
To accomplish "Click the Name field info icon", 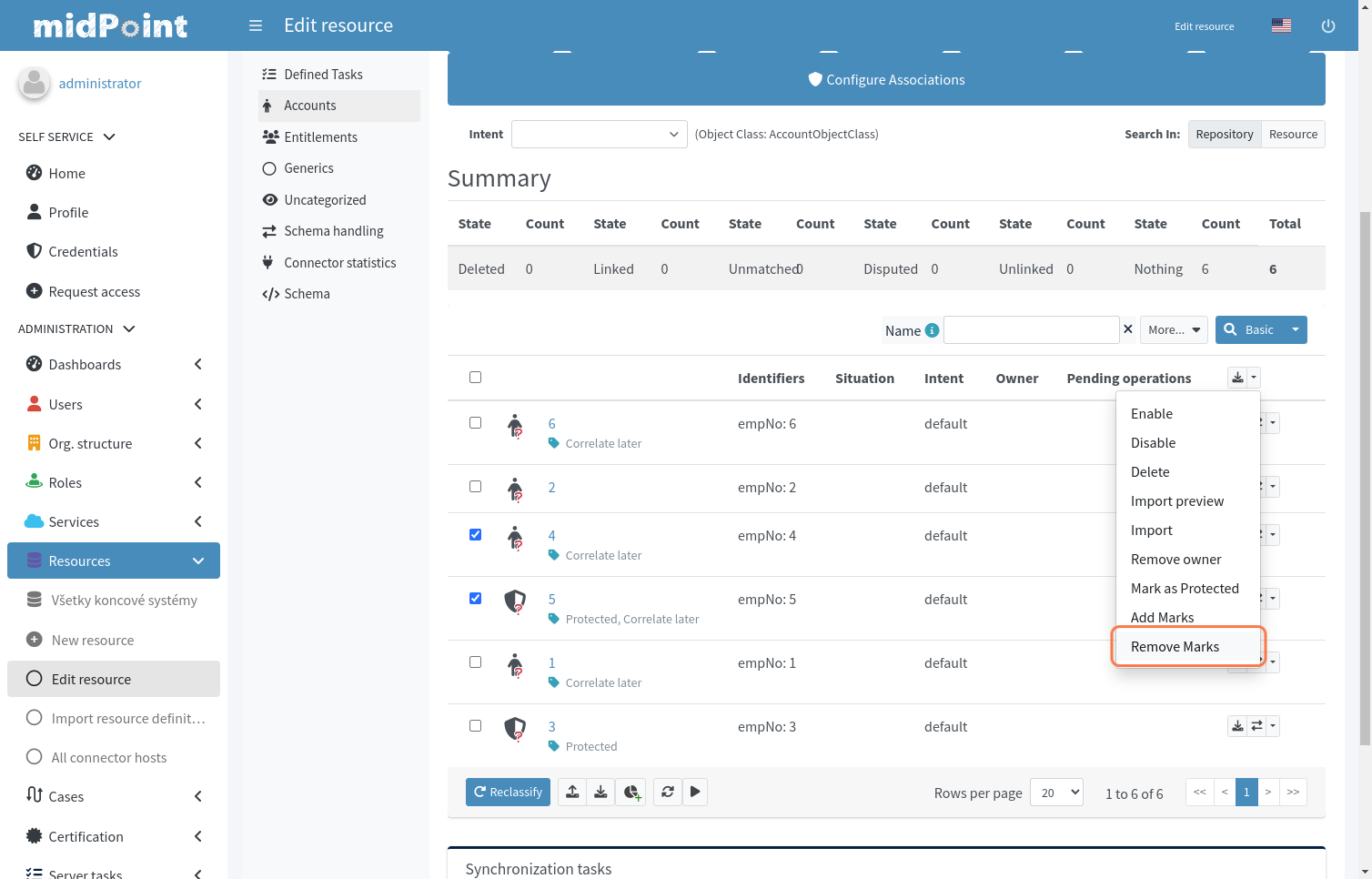I will point(932,330).
